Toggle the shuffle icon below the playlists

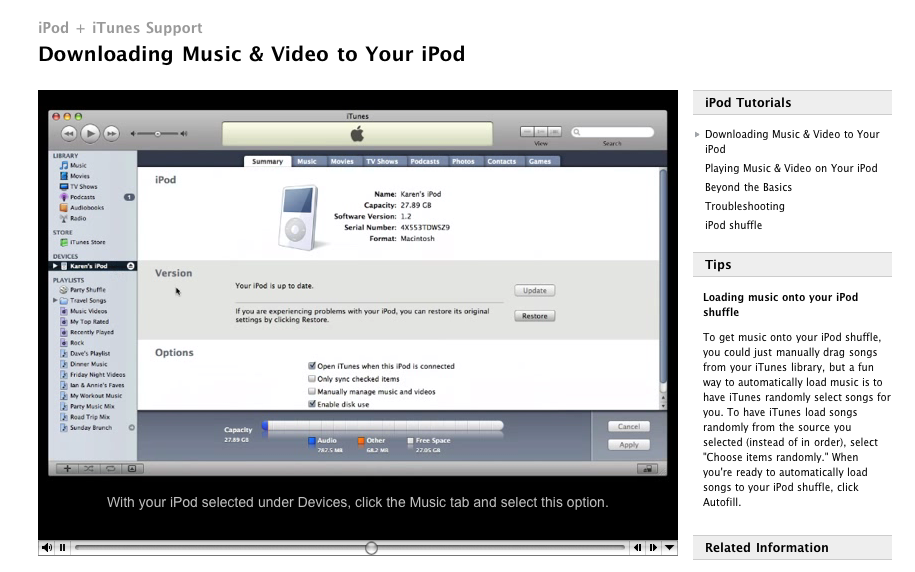pos(89,468)
